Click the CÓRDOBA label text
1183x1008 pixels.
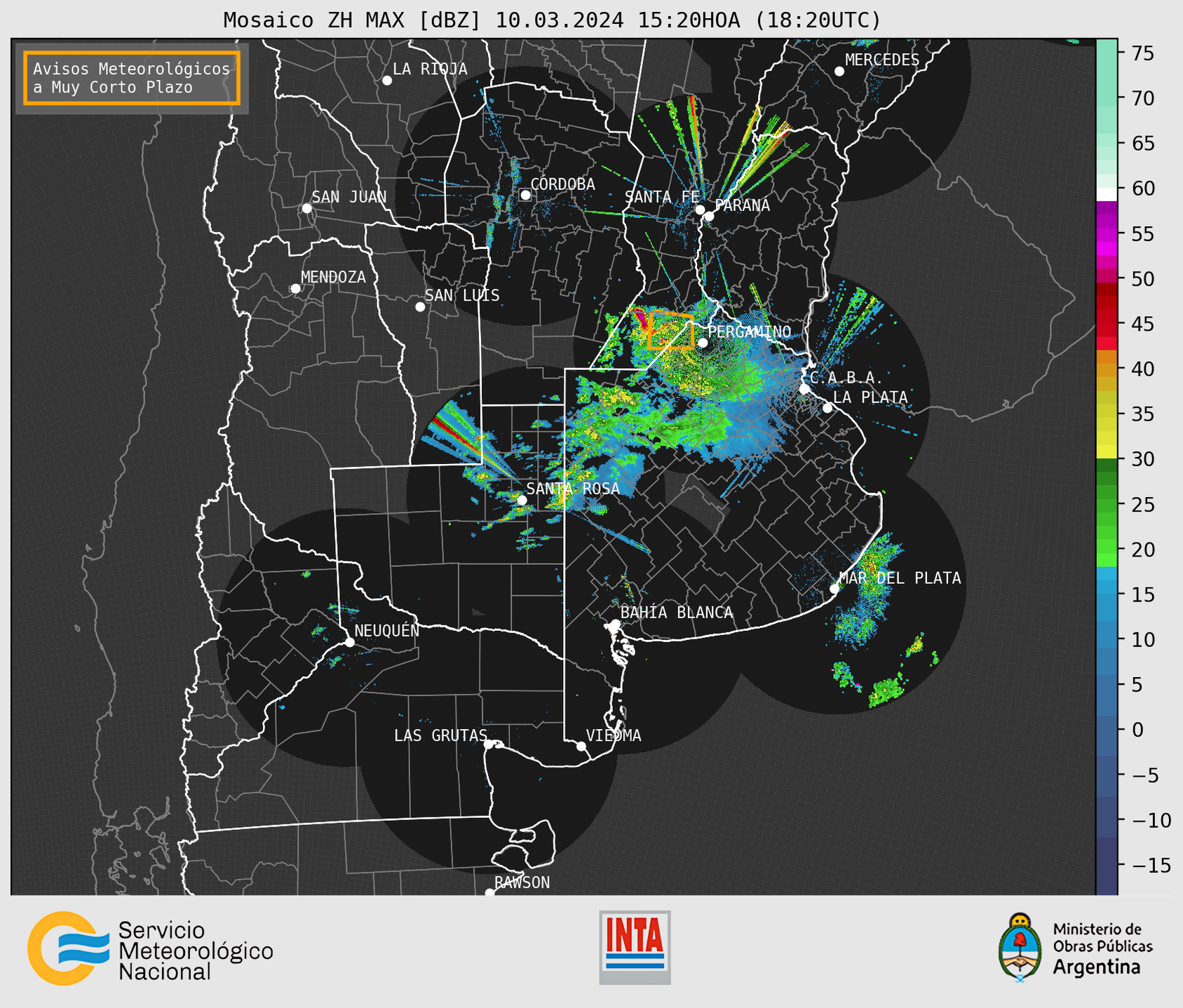(562, 184)
